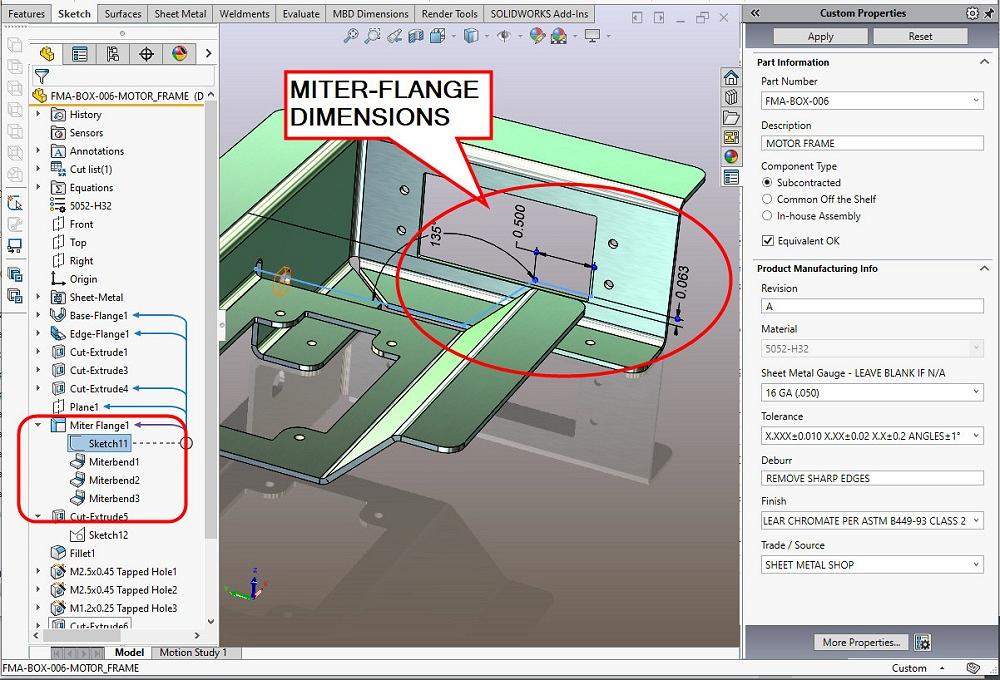Click the FeatureManager filter input field
This screenshot has width=1000, height=680.
[x=130, y=76]
